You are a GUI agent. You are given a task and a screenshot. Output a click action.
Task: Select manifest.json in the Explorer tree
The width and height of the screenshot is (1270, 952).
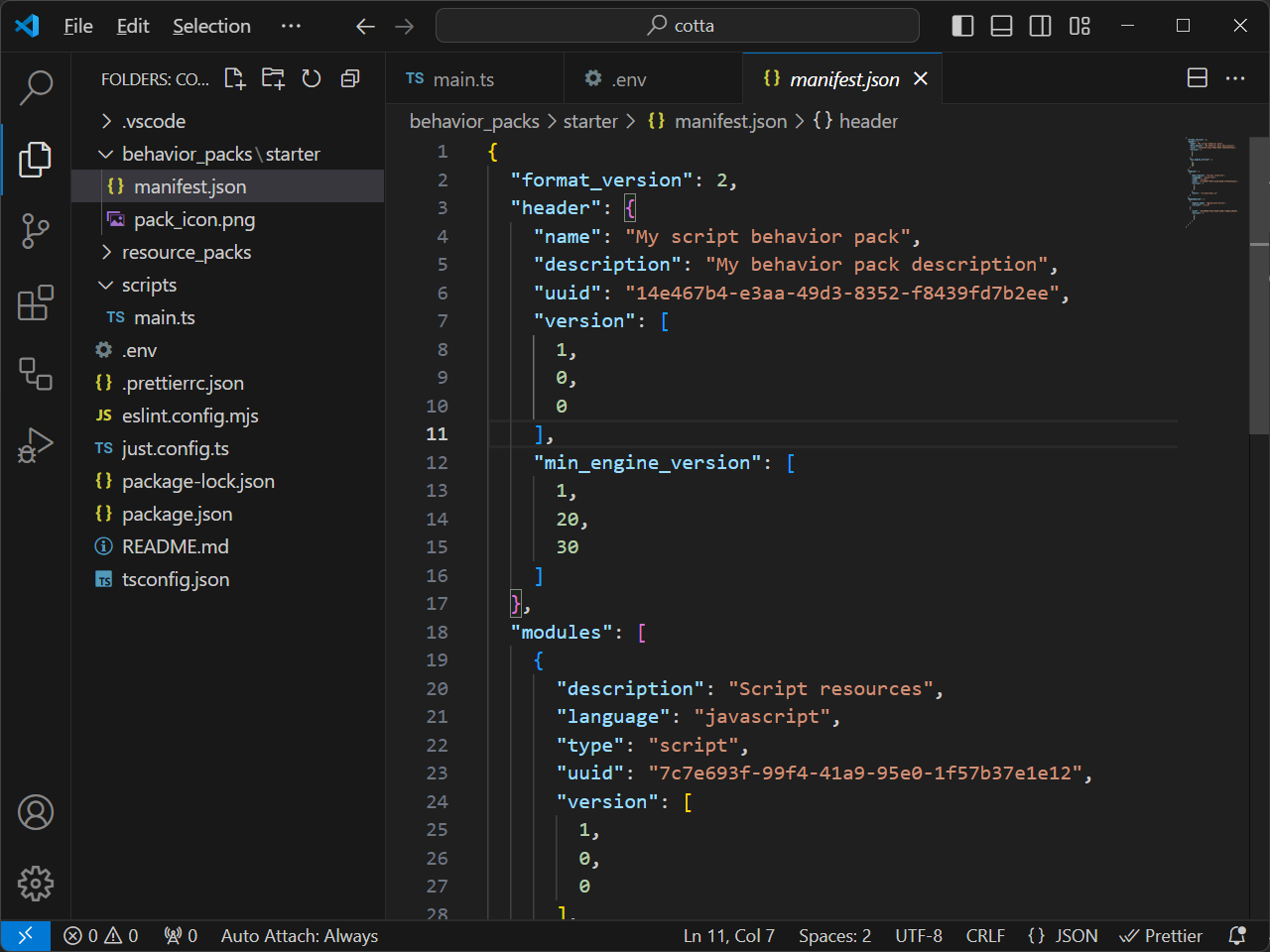point(227,186)
